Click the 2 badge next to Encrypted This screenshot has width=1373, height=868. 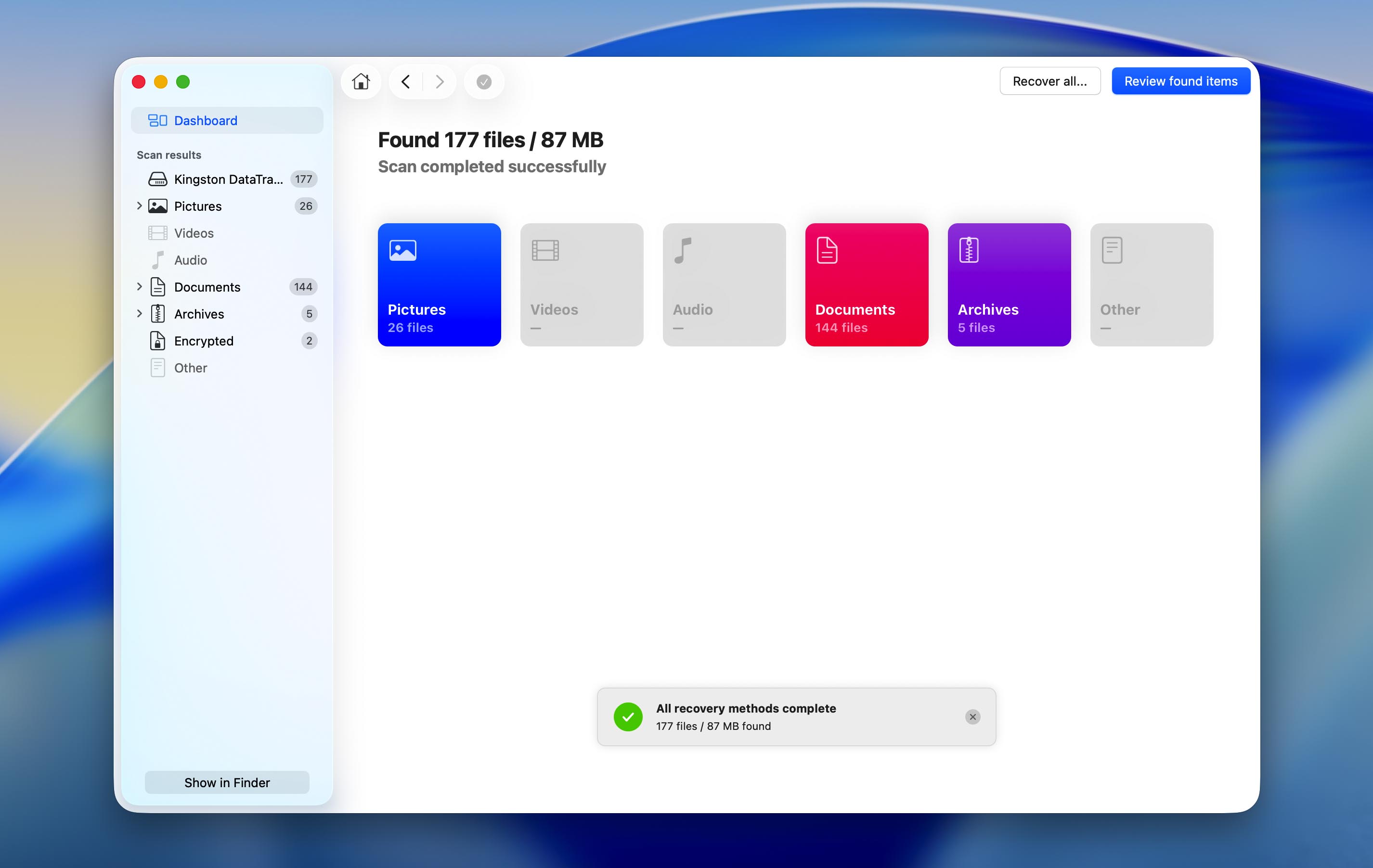coord(309,341)
